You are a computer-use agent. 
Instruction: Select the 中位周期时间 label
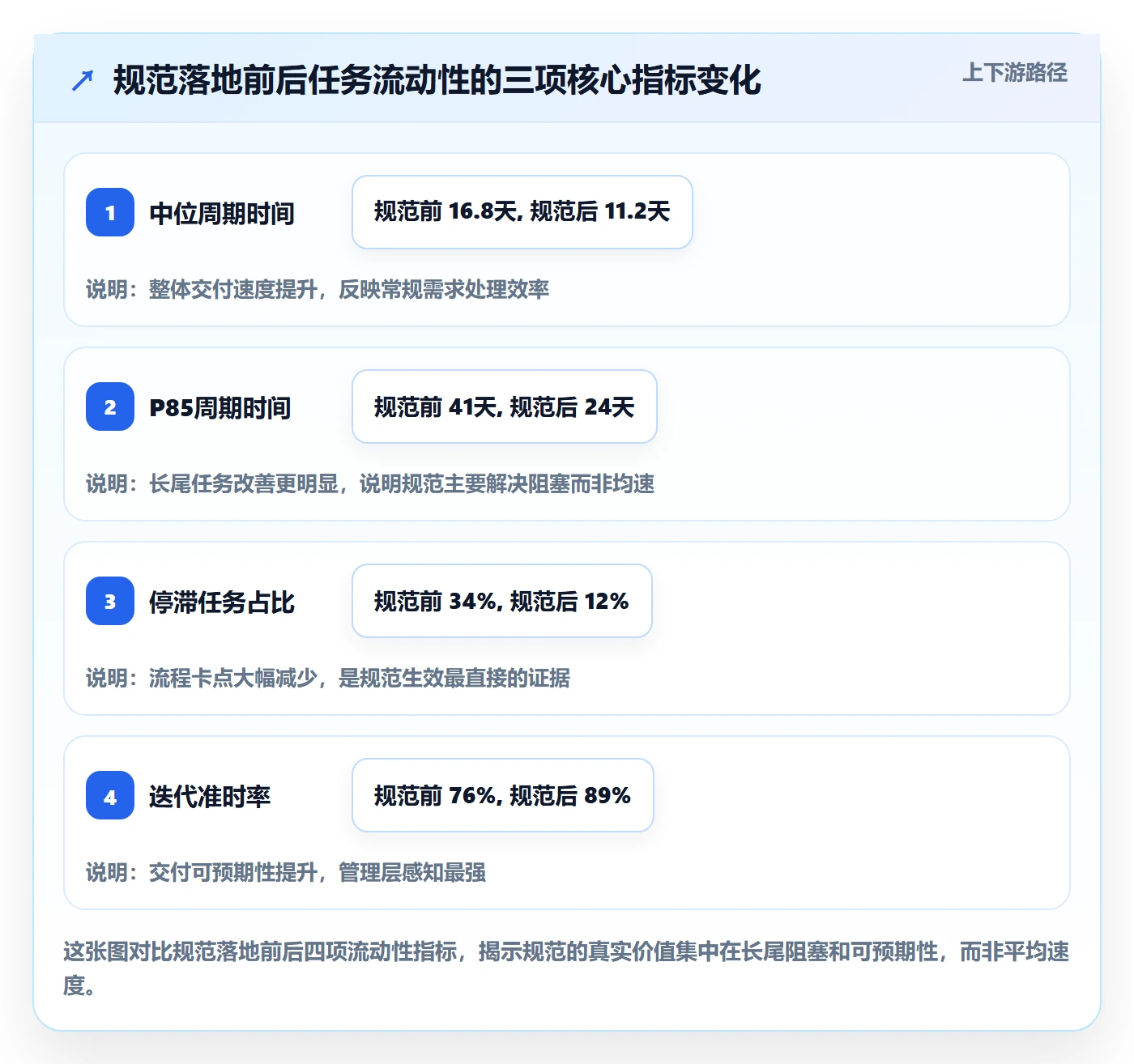pyautogui.click(x=222, y=213)
